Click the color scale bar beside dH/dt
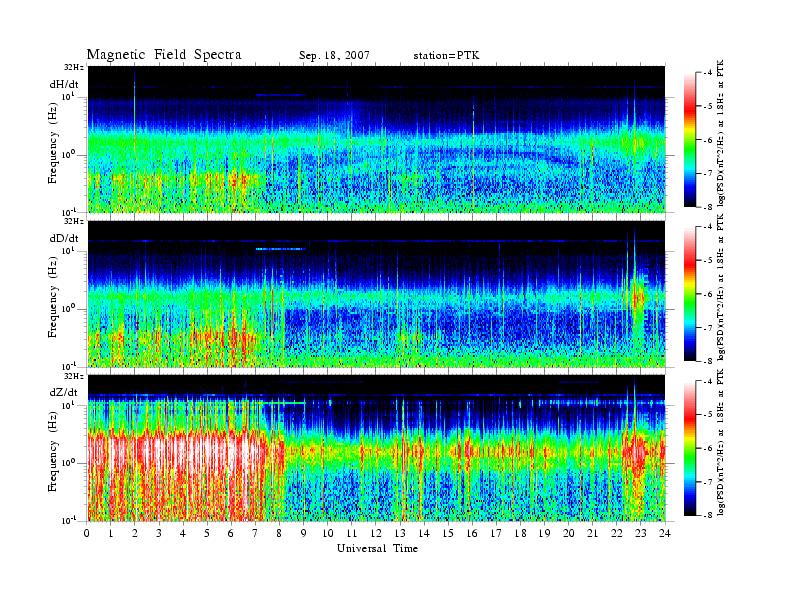Screen dimensions: 792x612 [689, 140]
